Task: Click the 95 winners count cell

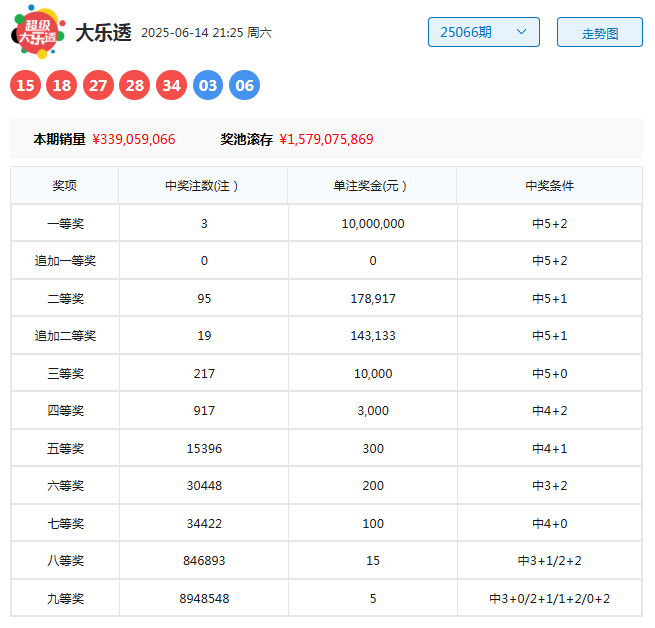Action: point(204,298)
